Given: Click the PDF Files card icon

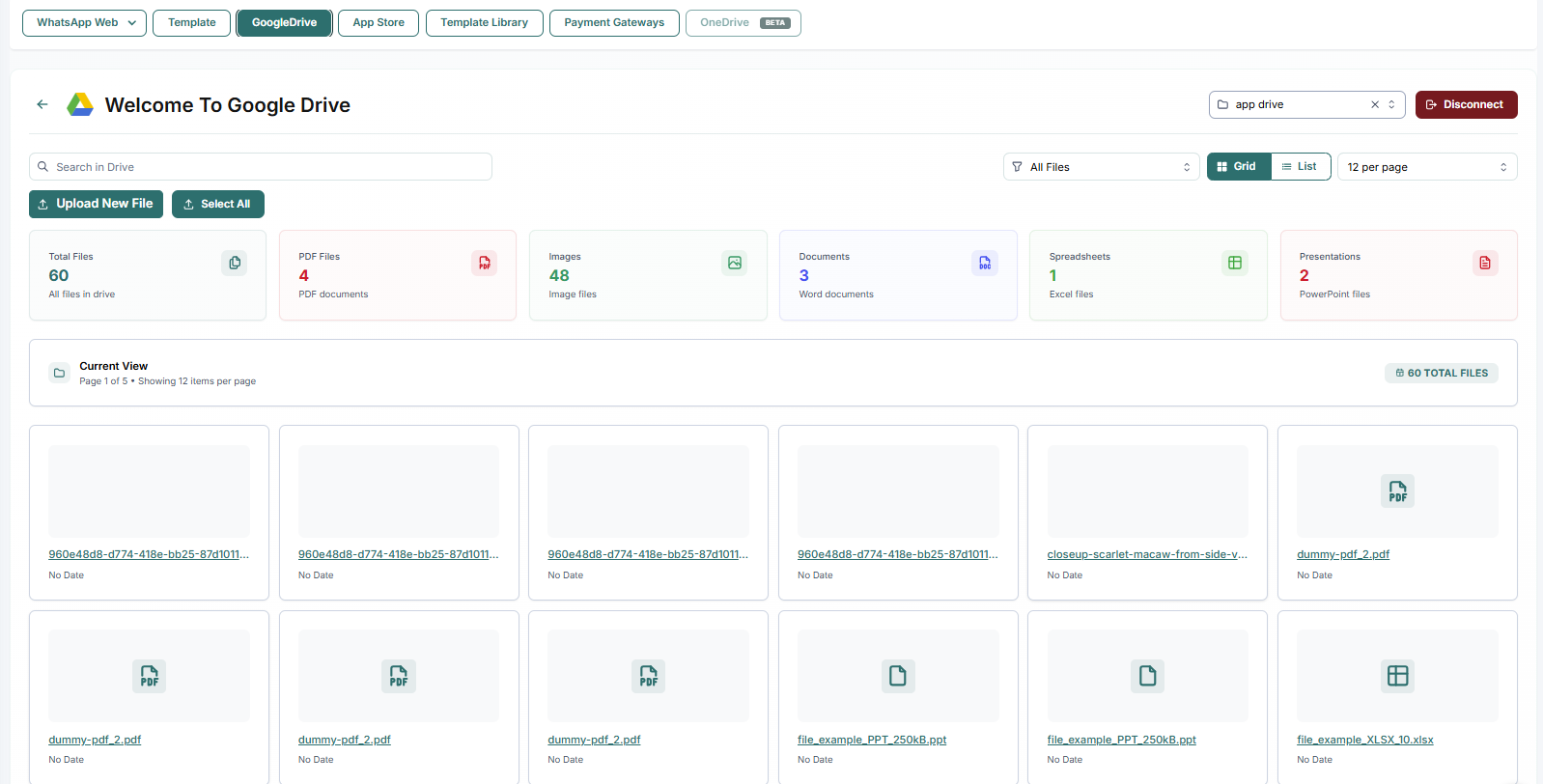Looking at the screenshot, I should tap(484, 263).
